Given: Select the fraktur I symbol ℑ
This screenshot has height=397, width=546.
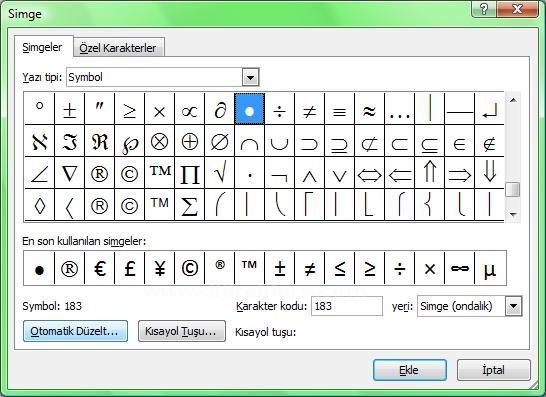Looking at the screenshot, I should 70,141.
